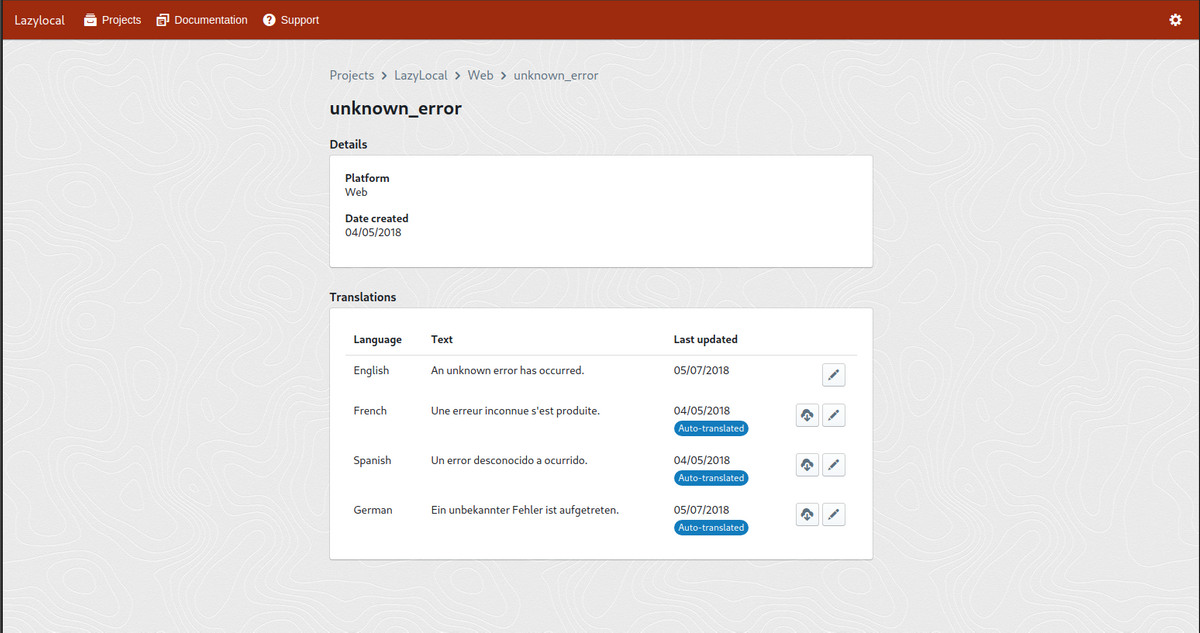Edit the French translation with pencil icon
Viewport: 1200px width, 633px height.
pyautogui.click(x=833, y=415)
